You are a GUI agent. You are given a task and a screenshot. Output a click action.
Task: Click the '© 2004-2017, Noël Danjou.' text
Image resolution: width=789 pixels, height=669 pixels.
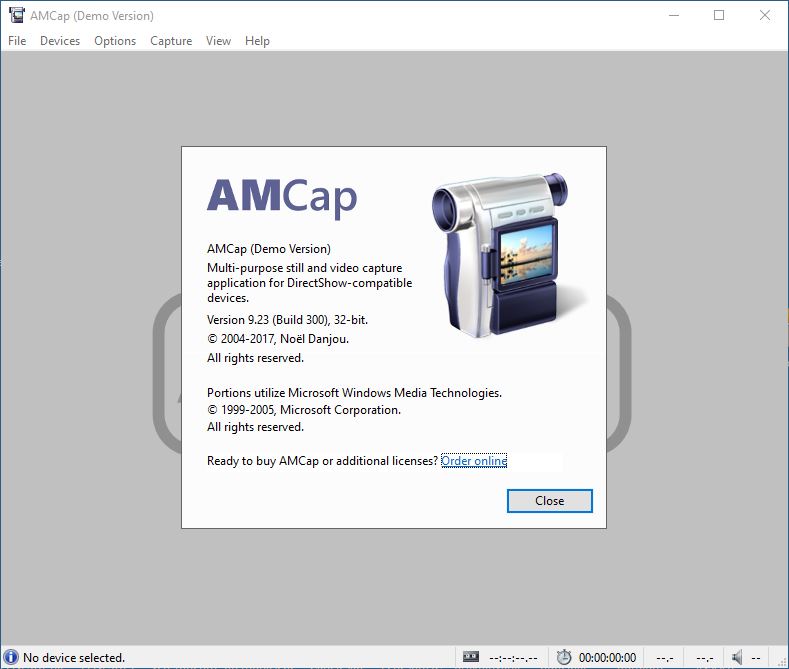click(278, 339)
